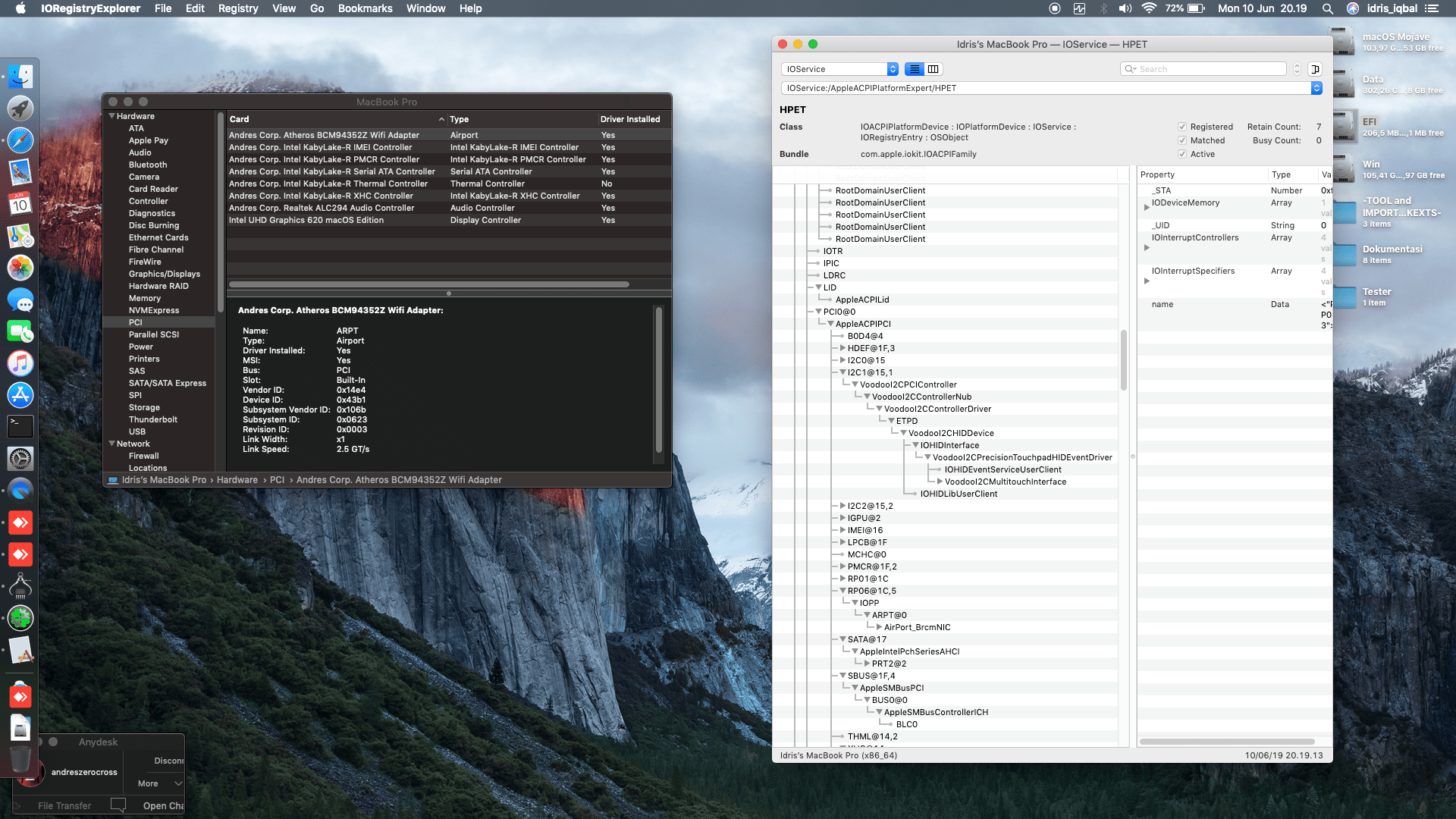Select Graphics/Displays in Hardware sidebar
Image resolution: width=1456 pixels, height=819 pixels.
tap(164, 274)
